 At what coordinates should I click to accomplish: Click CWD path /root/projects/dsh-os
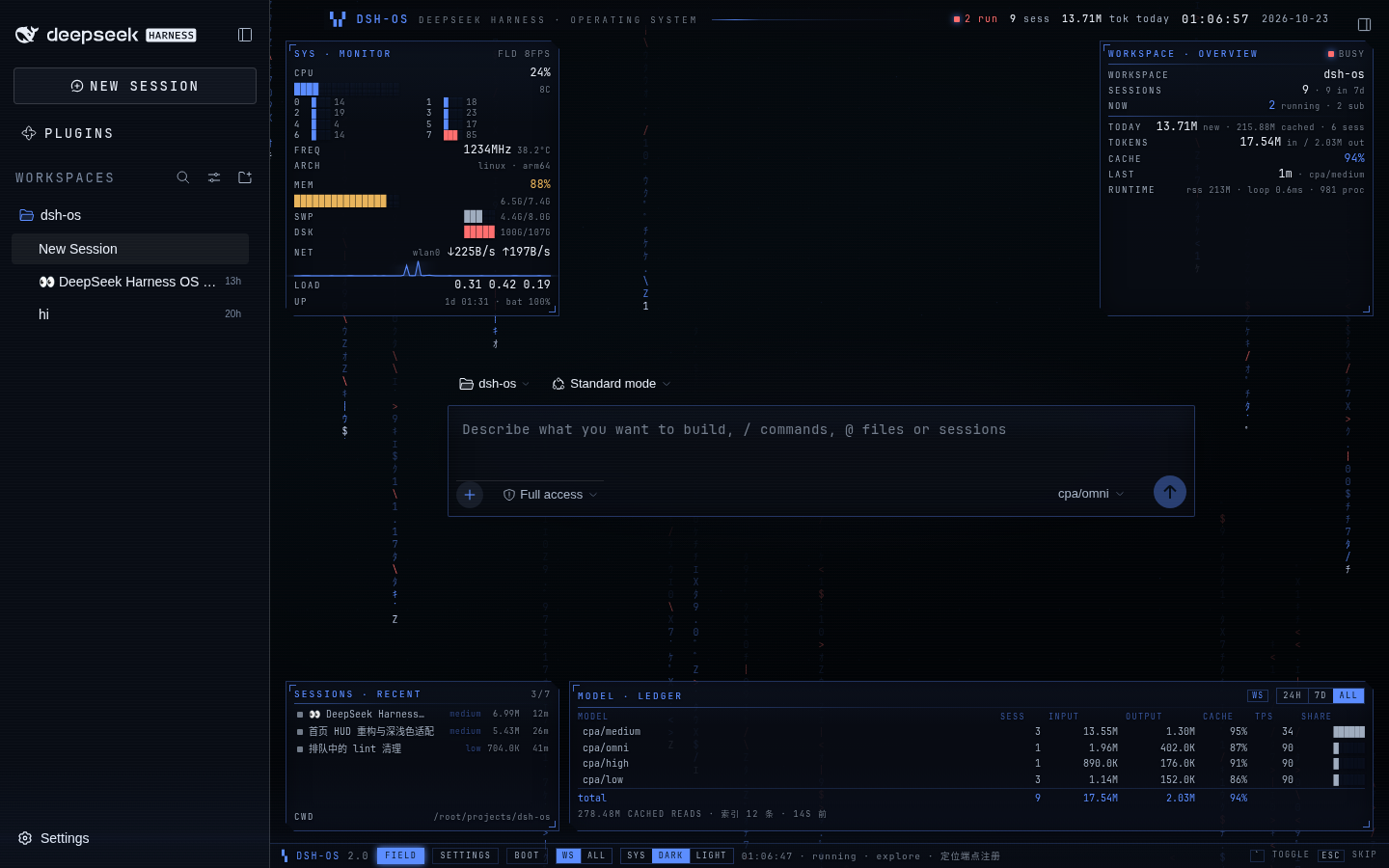492,817
